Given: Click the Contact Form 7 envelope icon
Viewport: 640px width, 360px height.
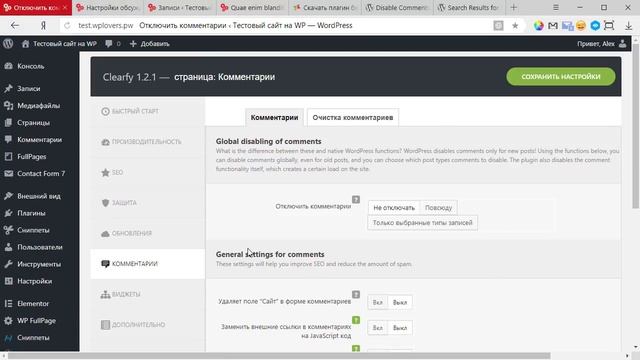Looking at the screenshot, I should [9, 173].
